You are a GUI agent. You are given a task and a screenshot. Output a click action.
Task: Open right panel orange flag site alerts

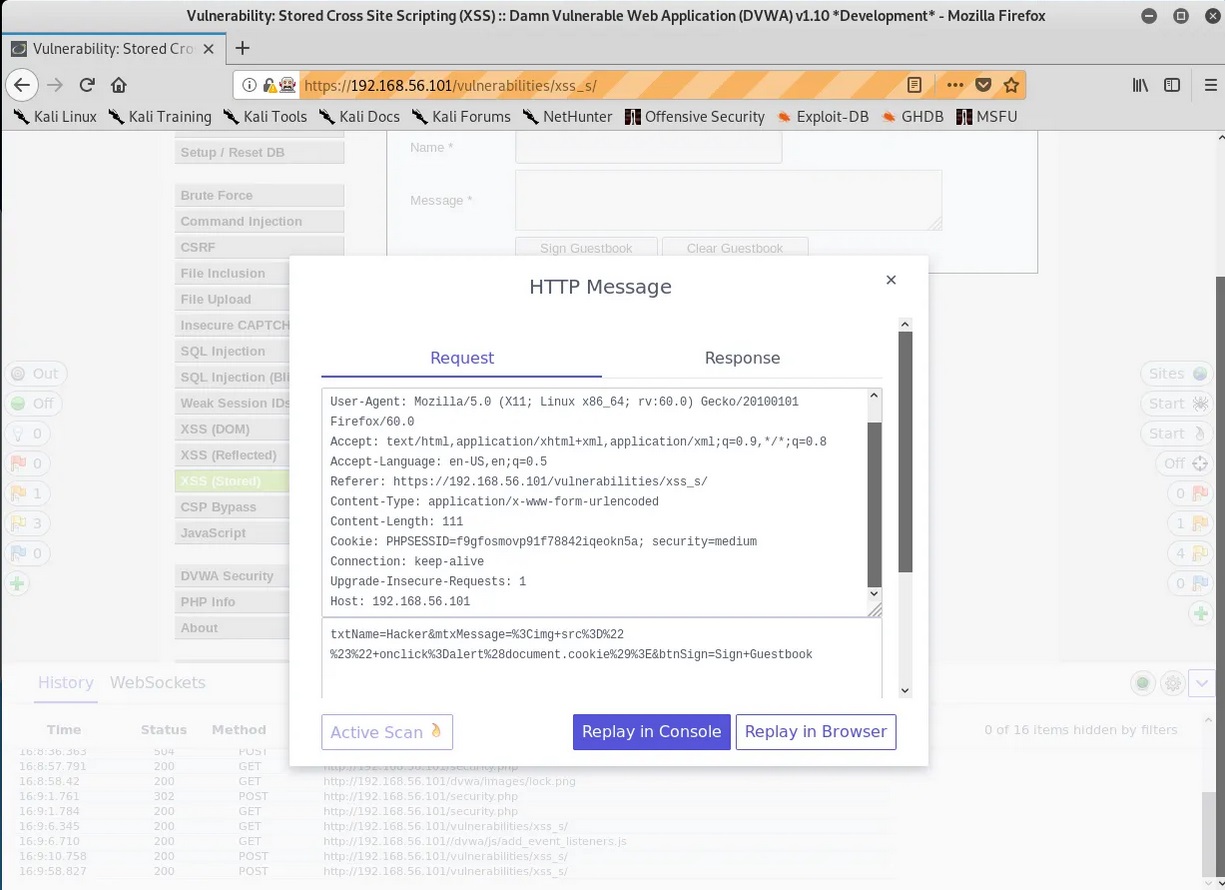pyautogui.click(x=1192, y=523)
